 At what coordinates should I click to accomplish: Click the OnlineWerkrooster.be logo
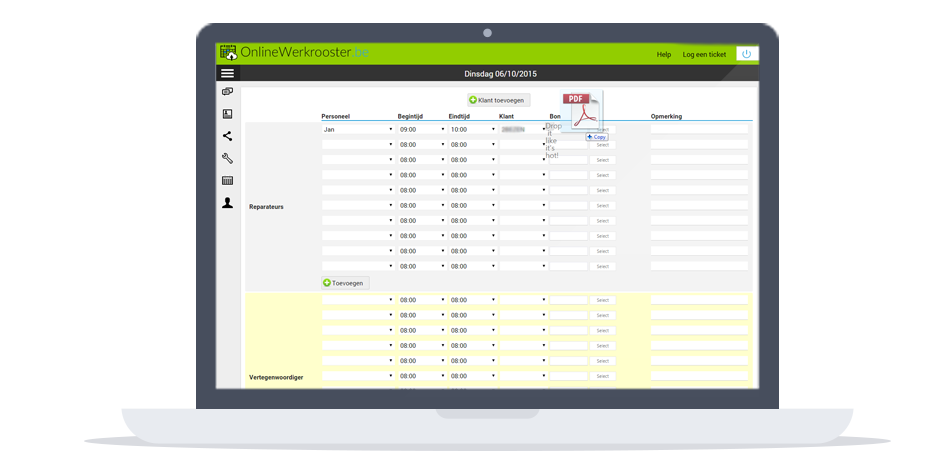pos(294,52)
